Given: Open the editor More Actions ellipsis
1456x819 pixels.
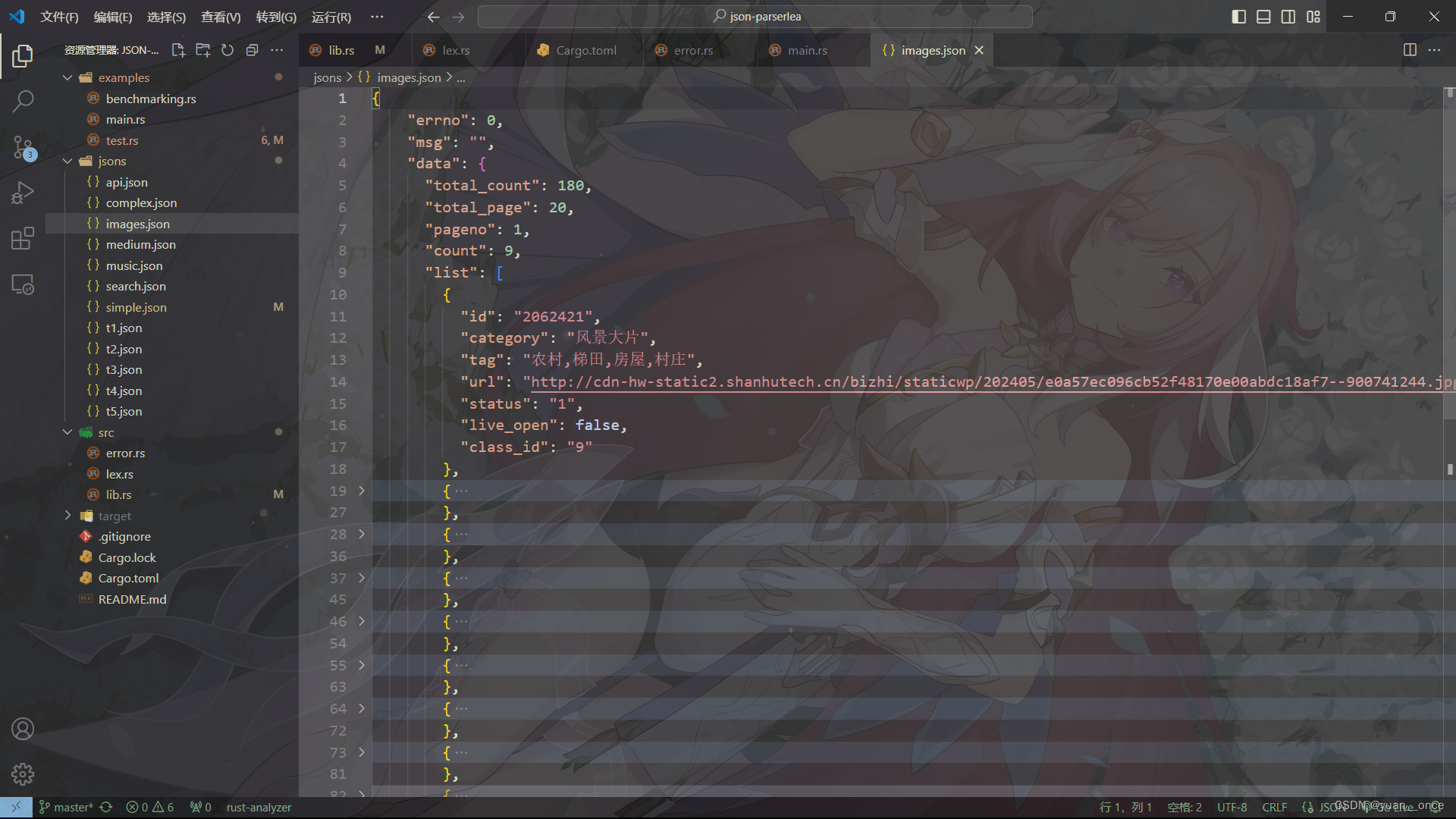Looking at the screenshot, I should point(1434,50).
